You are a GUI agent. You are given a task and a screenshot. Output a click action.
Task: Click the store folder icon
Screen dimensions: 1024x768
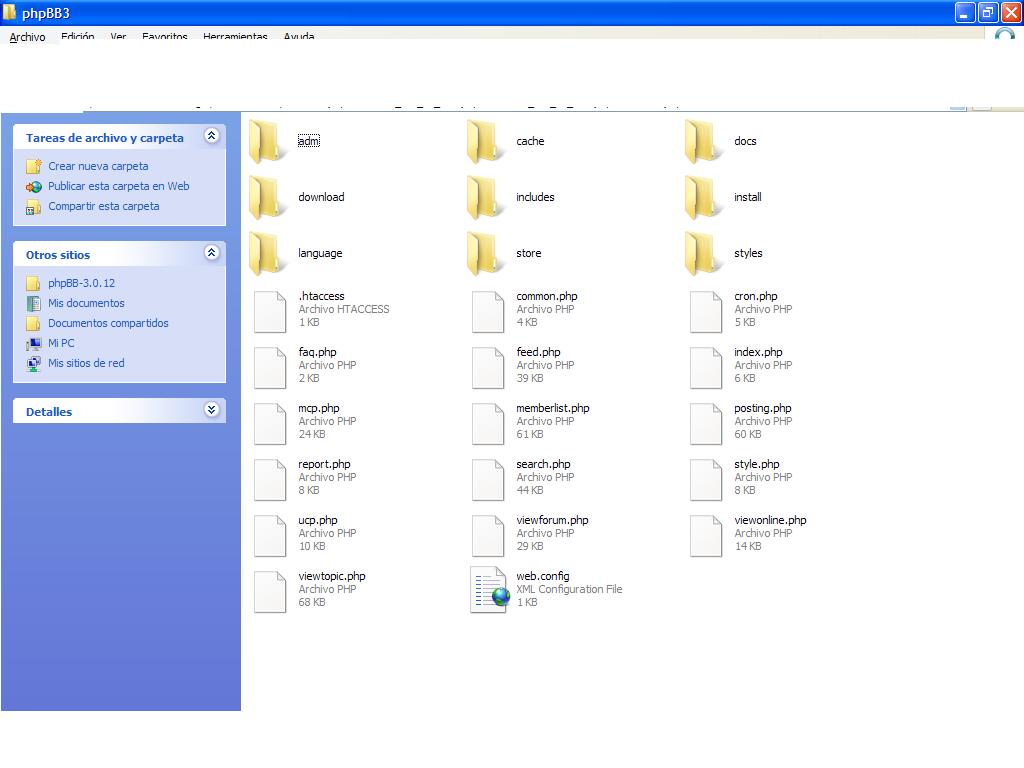coord(487,253)
